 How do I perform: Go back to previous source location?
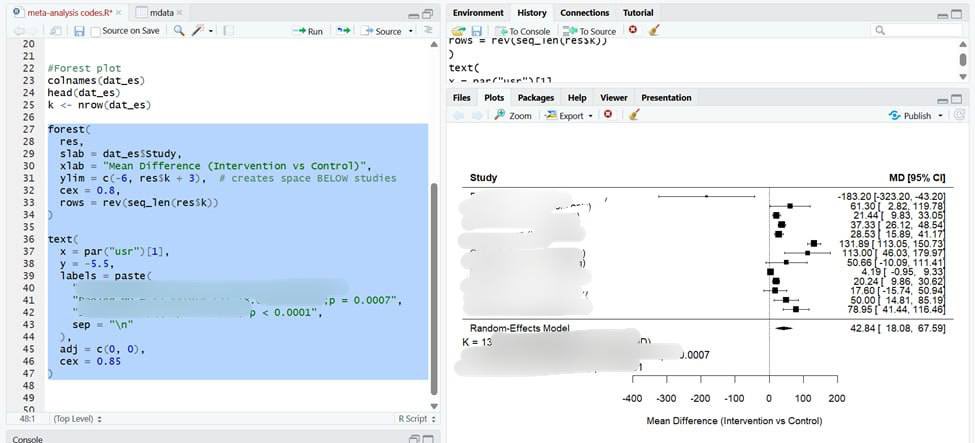point(19,30)
